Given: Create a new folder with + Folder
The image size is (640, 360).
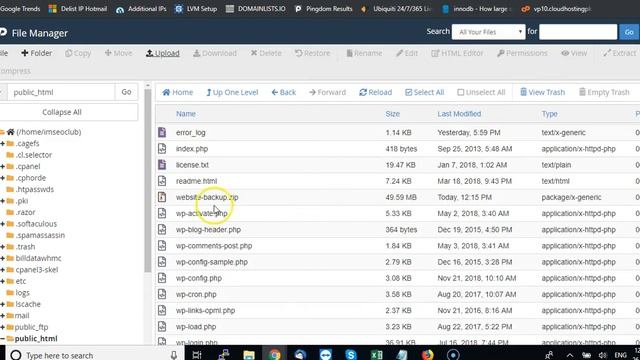Looking at the screenshot, I should click(x=37, y=53).
